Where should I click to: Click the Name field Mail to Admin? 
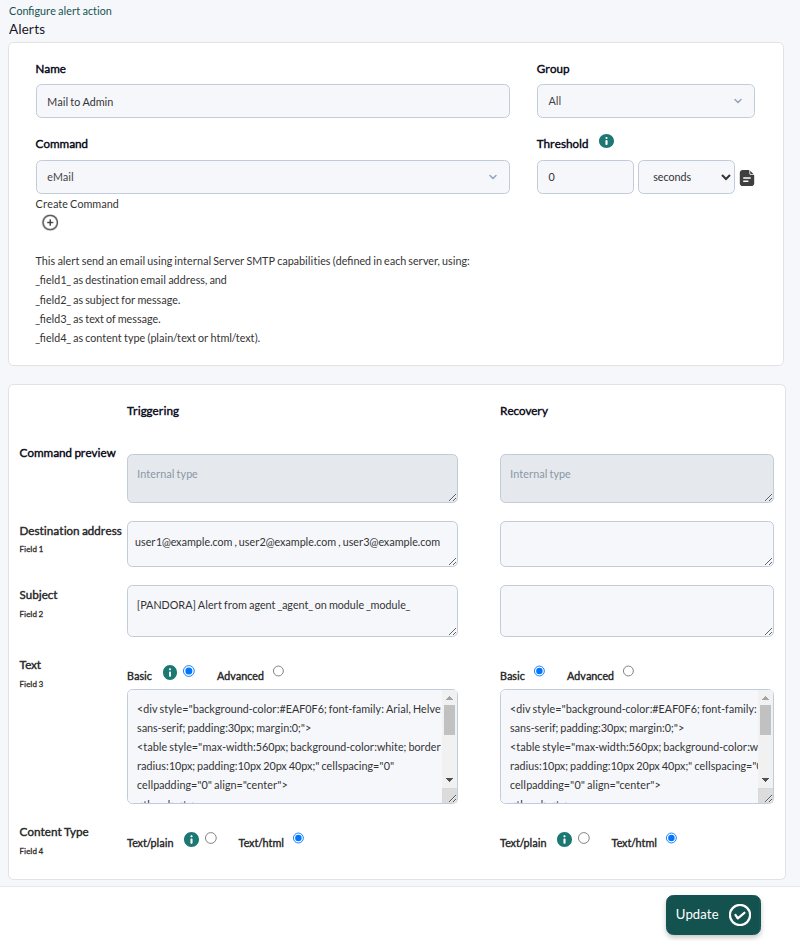pos(273,101)
